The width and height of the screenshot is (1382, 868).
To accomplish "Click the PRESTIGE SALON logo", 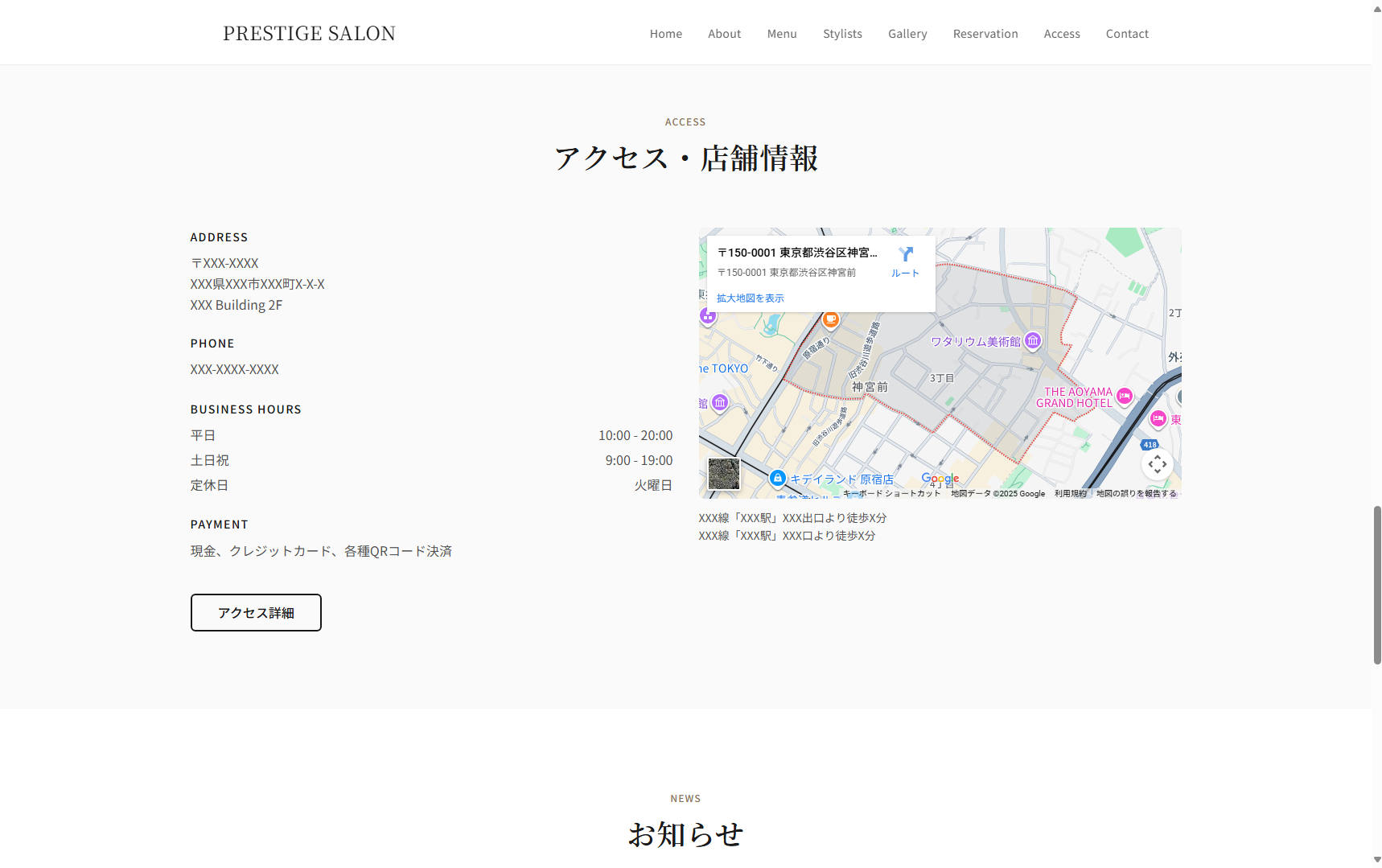I will click(x=309, y=33).
